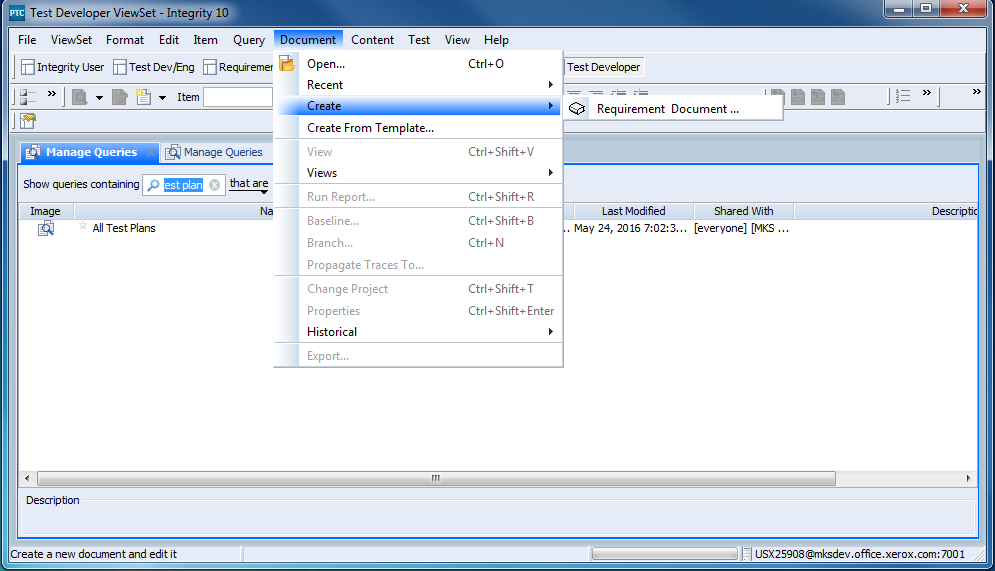Click the create new item icon
The image size is (995, 571).
(x=143, y=97)
